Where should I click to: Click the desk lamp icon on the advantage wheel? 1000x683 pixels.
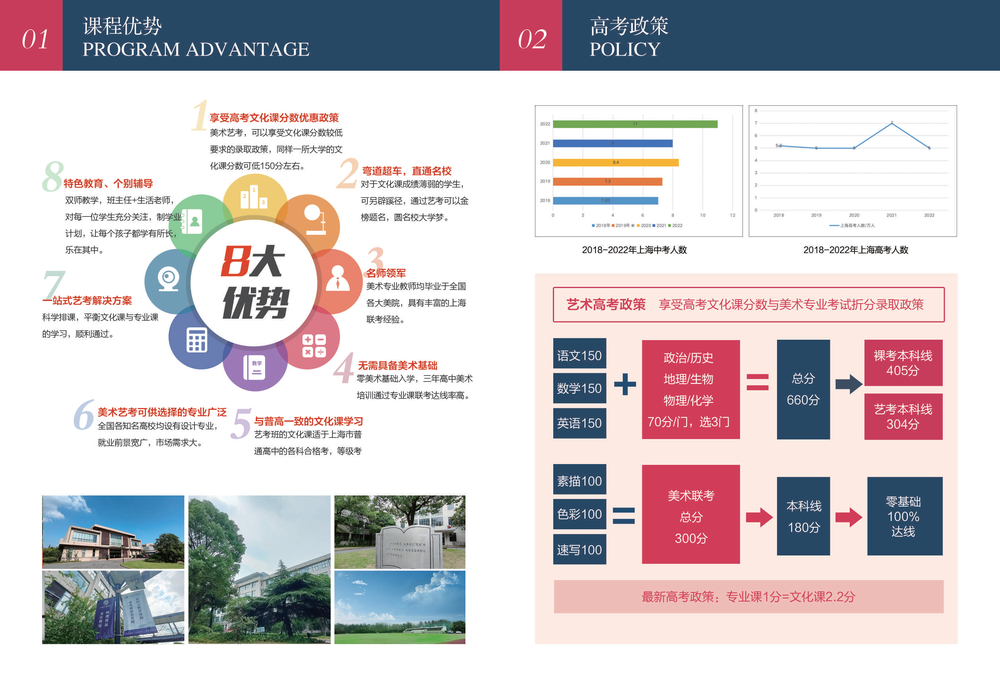click(315, 219)
